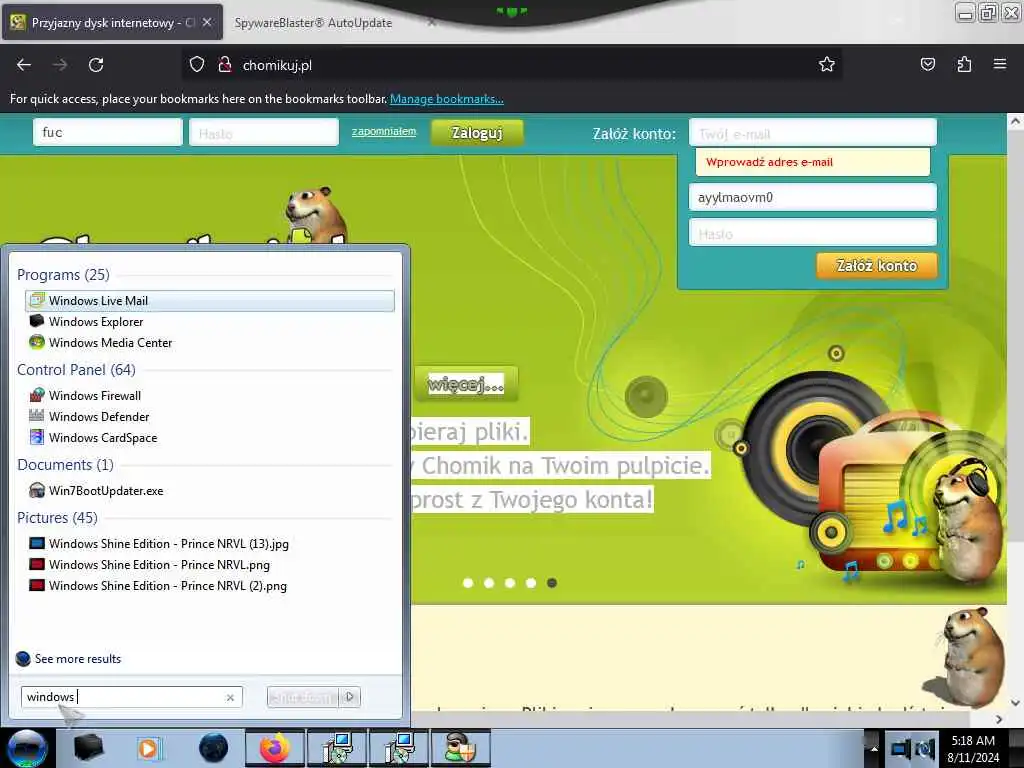
Task: Open Windows Firewall control panel item
Action: [210, 395]
